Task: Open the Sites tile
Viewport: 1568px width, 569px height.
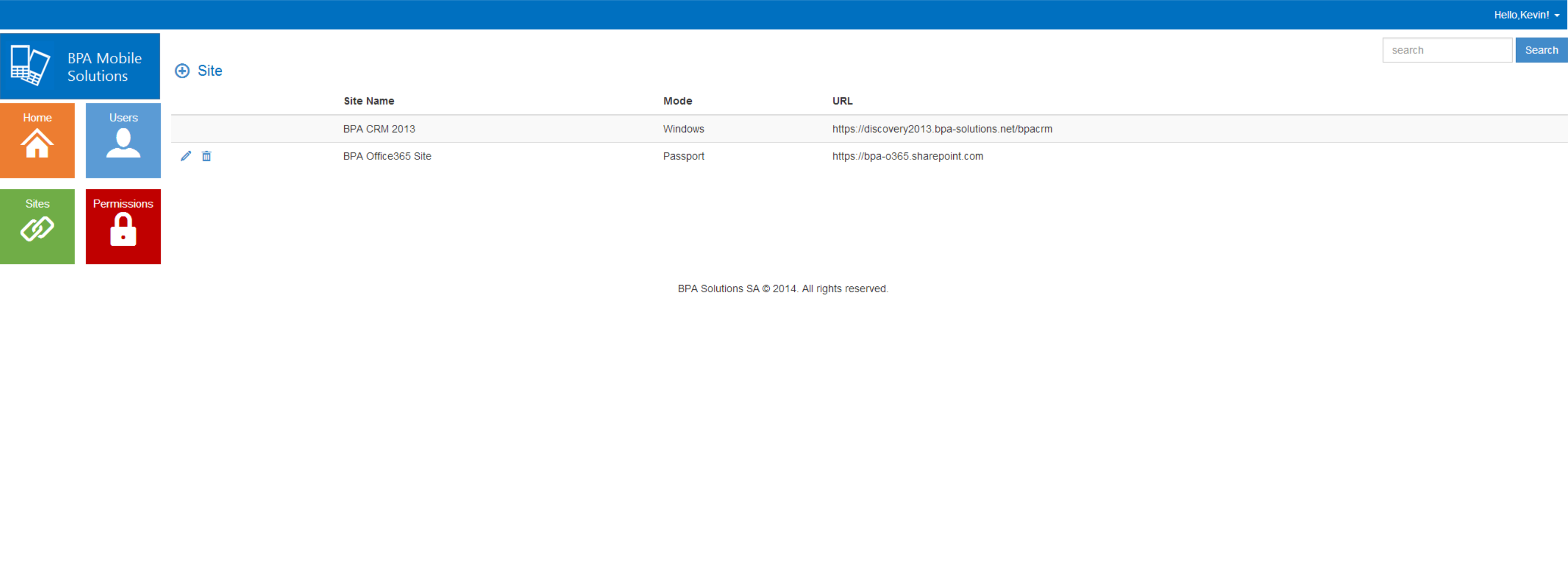Action: tap(37, 226)
